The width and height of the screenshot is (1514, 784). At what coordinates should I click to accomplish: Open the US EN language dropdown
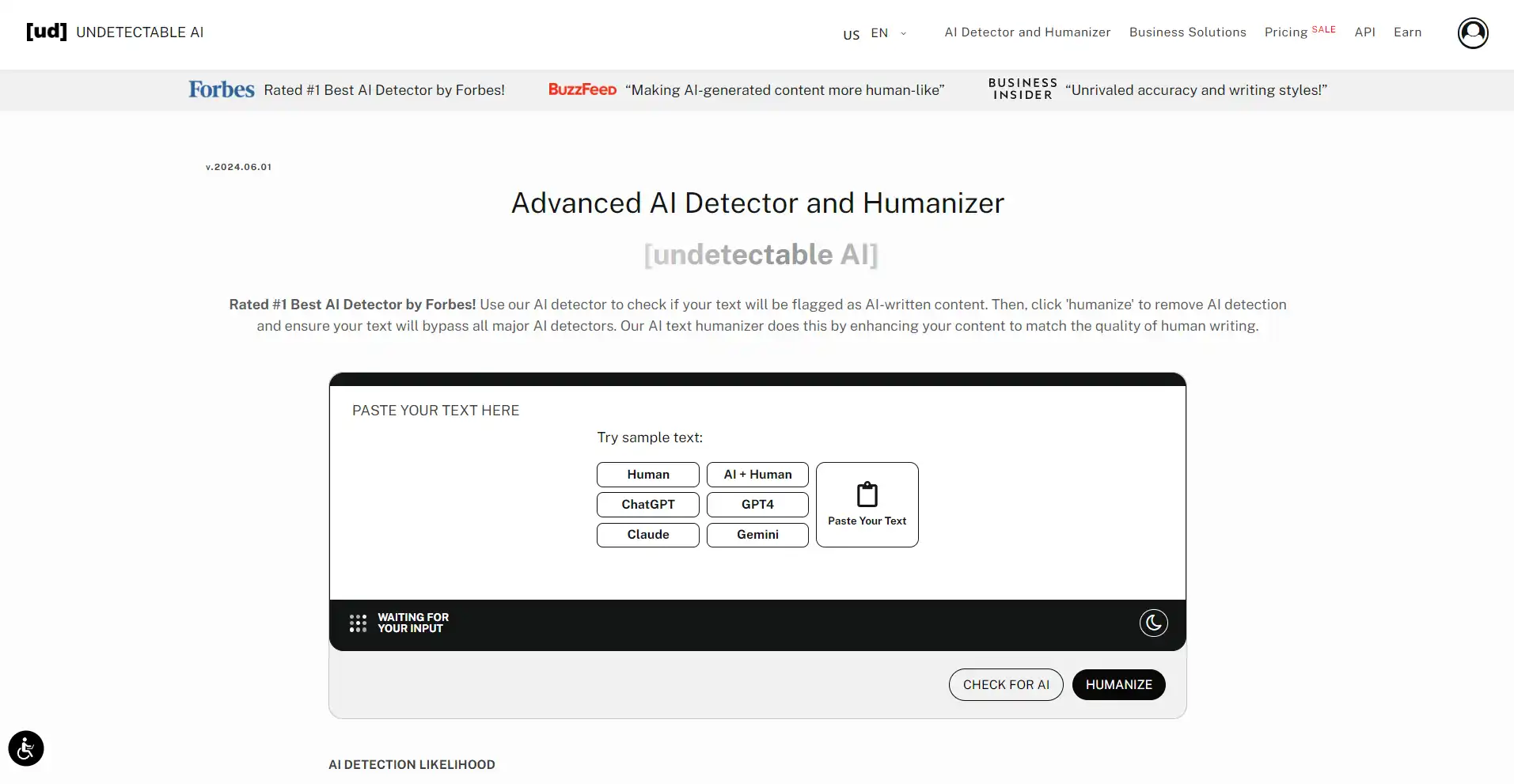875,33
